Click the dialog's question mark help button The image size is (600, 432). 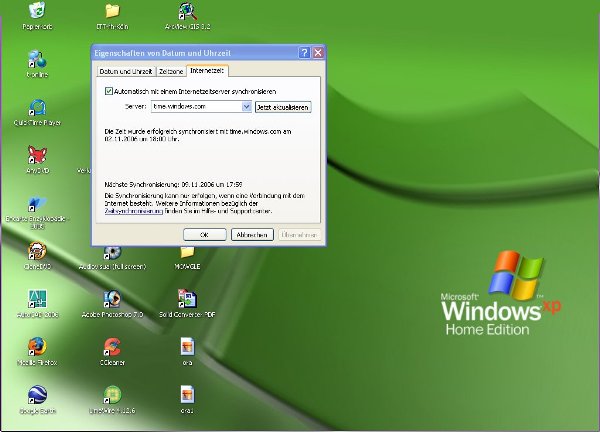304,53
